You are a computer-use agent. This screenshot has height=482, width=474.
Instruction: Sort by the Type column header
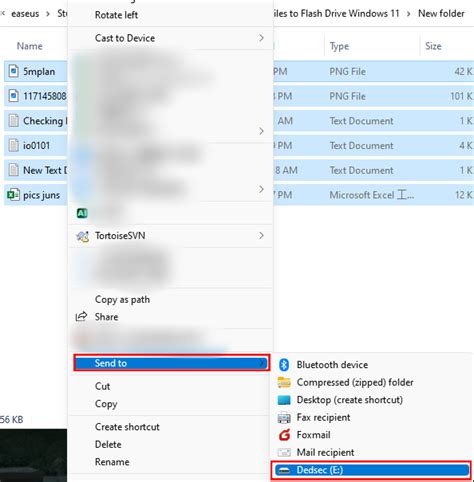339,46
